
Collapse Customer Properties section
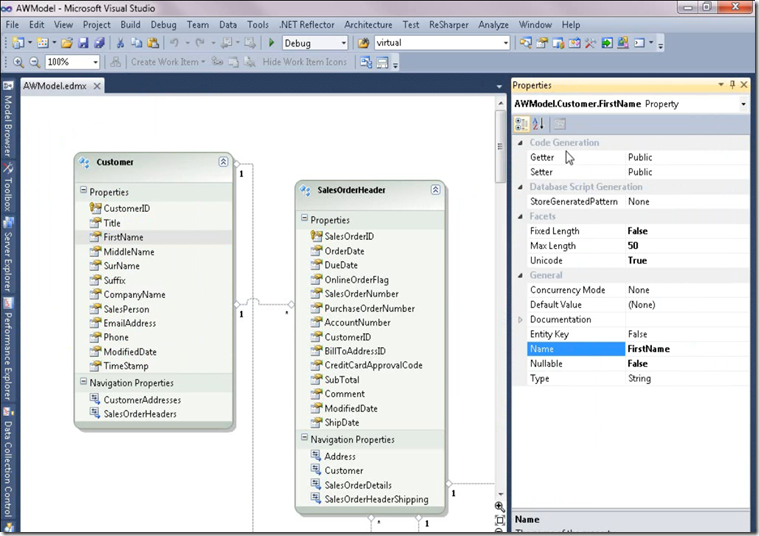pyautogui.click(x=83, y=190)
